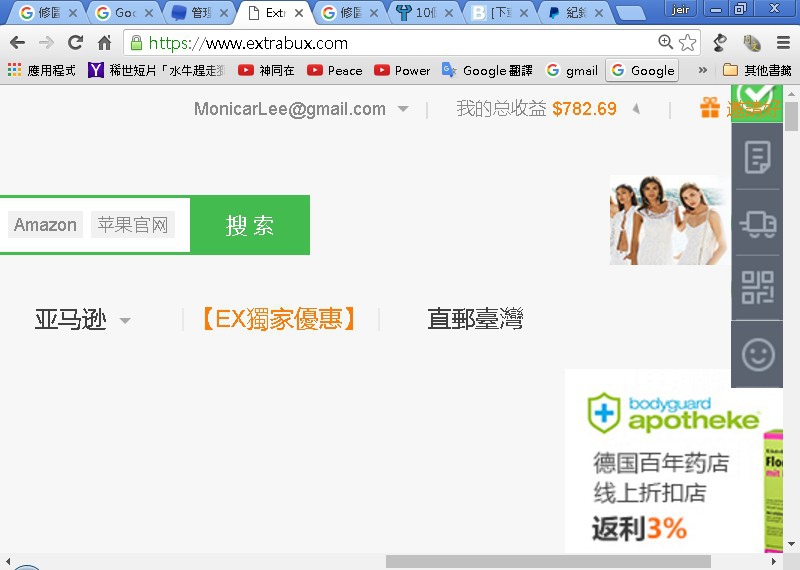
Task: Switch to the first 修 Google tab
Action: (47, 13)
